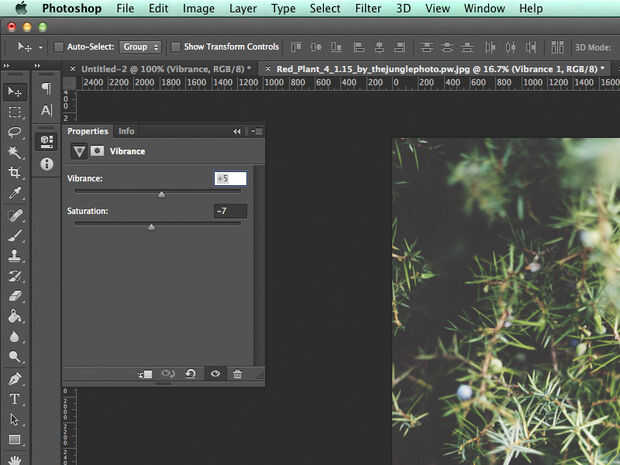Open the Apple menu
This screenshot has height=465, width=620.
point(21,8)
